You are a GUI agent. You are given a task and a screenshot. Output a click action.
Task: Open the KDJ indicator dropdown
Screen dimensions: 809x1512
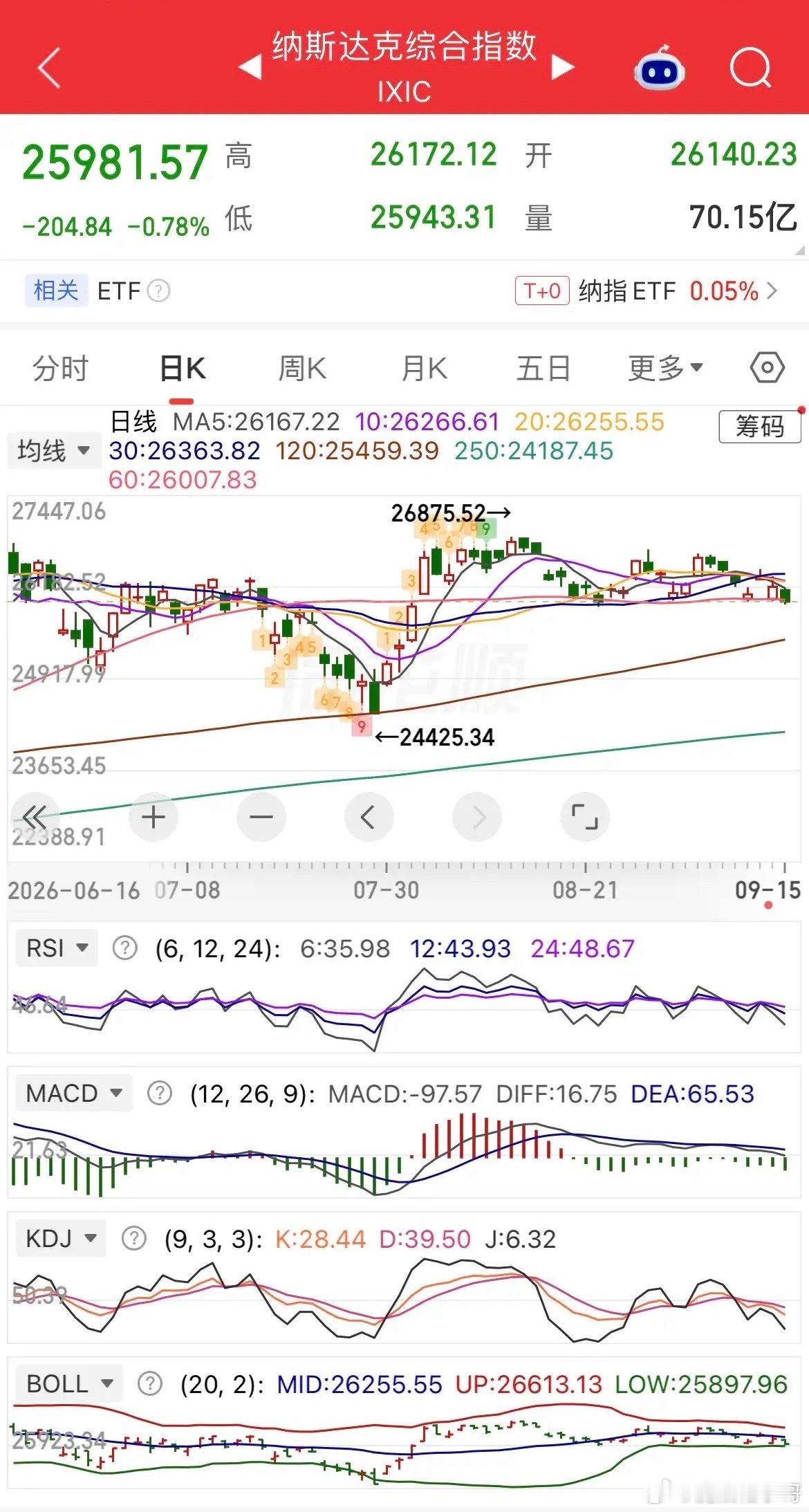coord(61,1239)
